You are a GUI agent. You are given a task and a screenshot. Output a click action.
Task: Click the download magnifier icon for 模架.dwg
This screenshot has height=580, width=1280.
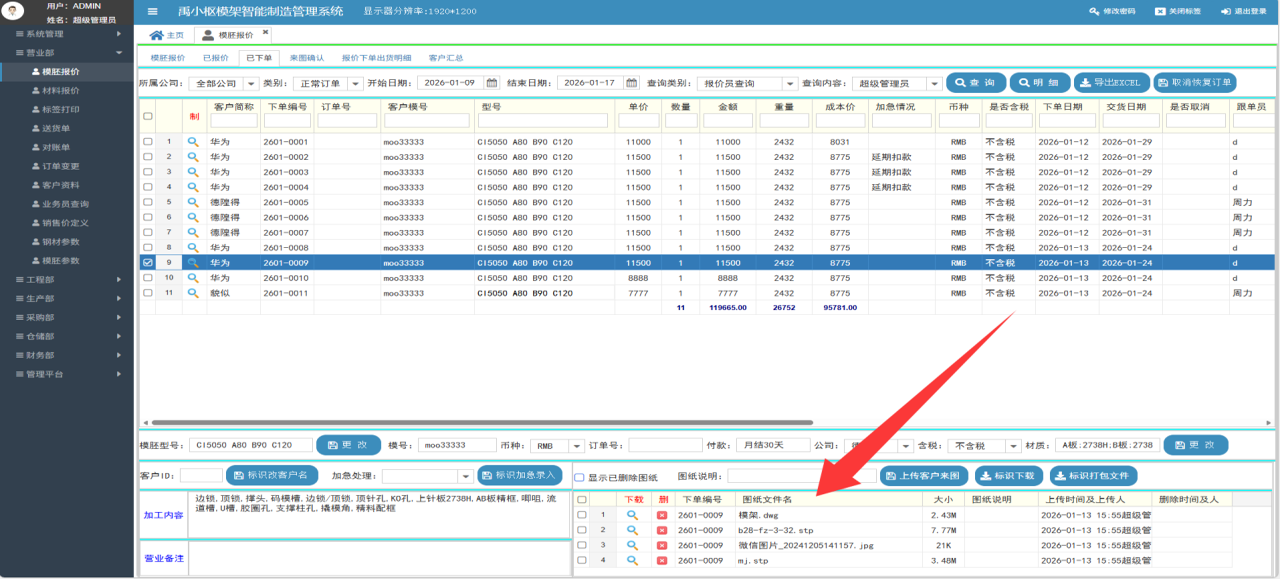[x=632, y=515]
